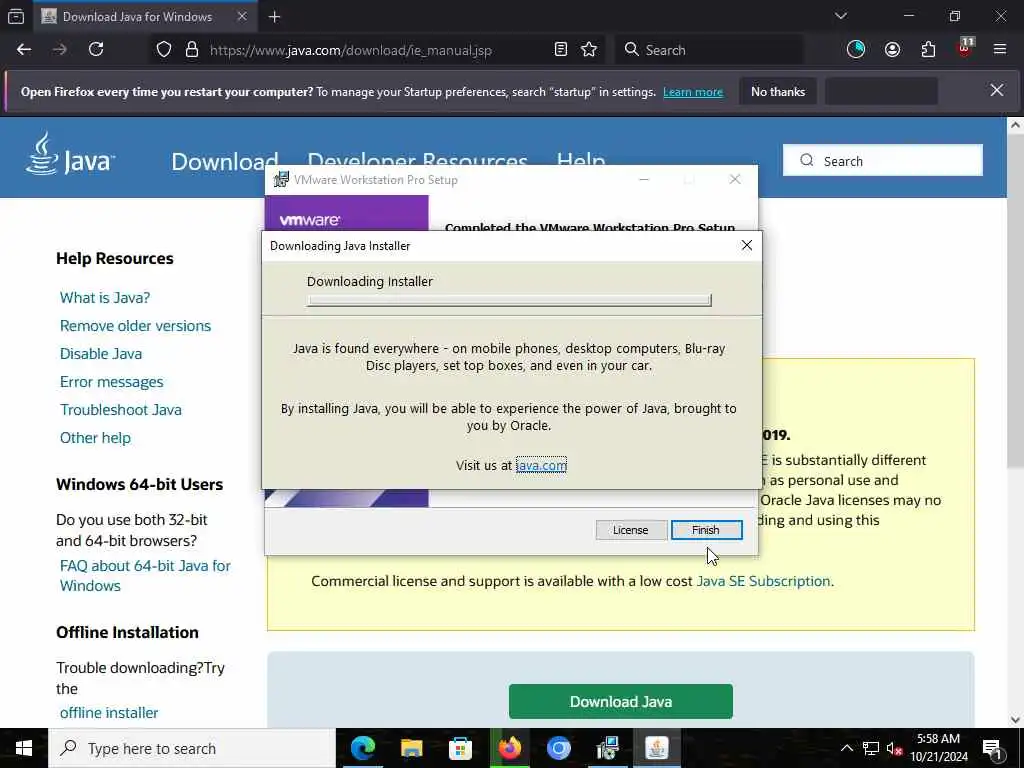This screenshot has width=1024, height=768.
Task: Open Learn more link in notification
Action: click(693, 92)
